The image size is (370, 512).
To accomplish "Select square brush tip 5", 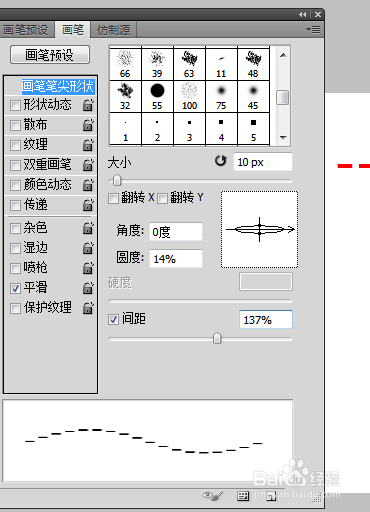I will pos(253,129).
